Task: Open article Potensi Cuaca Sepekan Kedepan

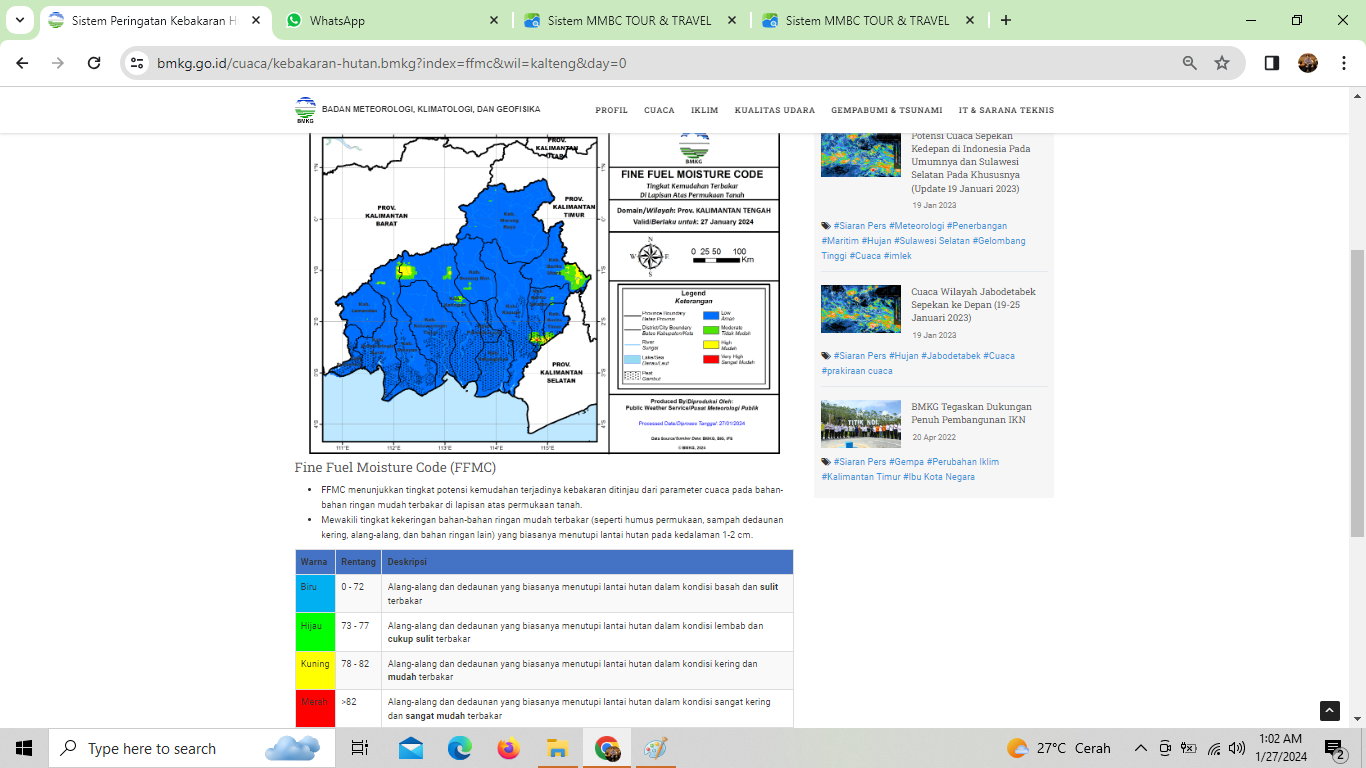Action: [x=971, y=162]
